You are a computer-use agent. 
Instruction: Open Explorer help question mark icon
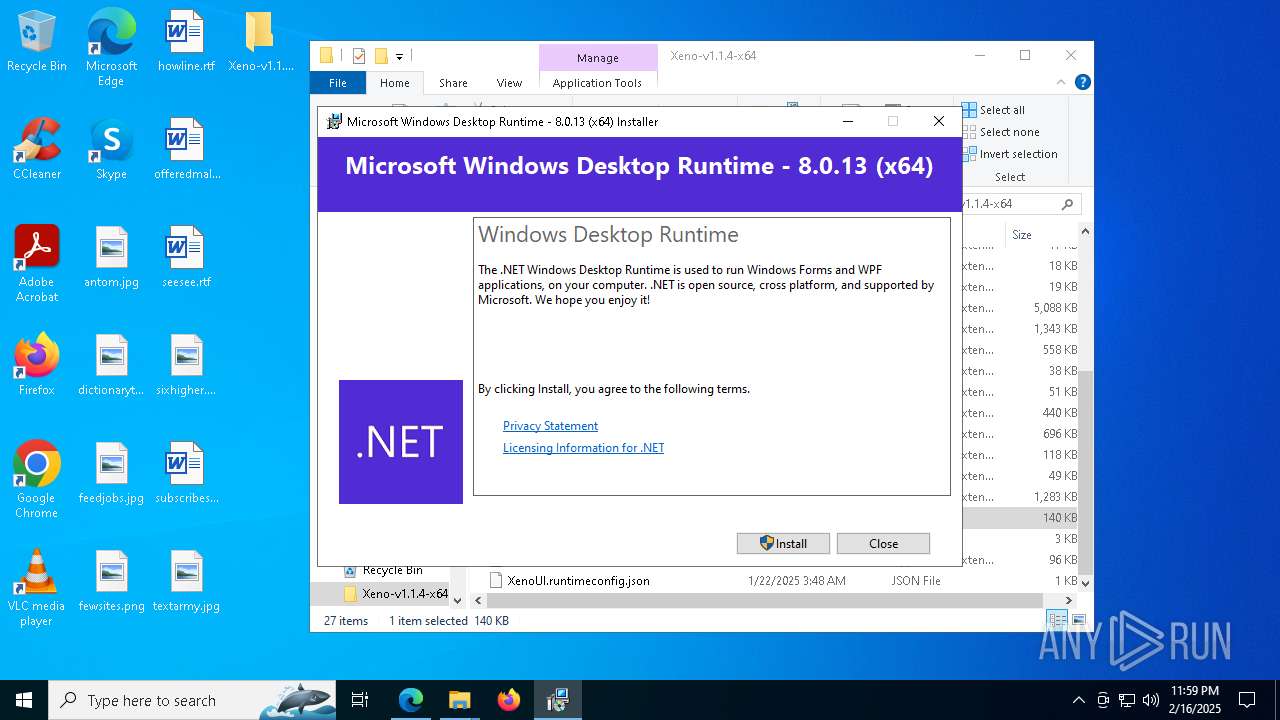click(1082, 83)
